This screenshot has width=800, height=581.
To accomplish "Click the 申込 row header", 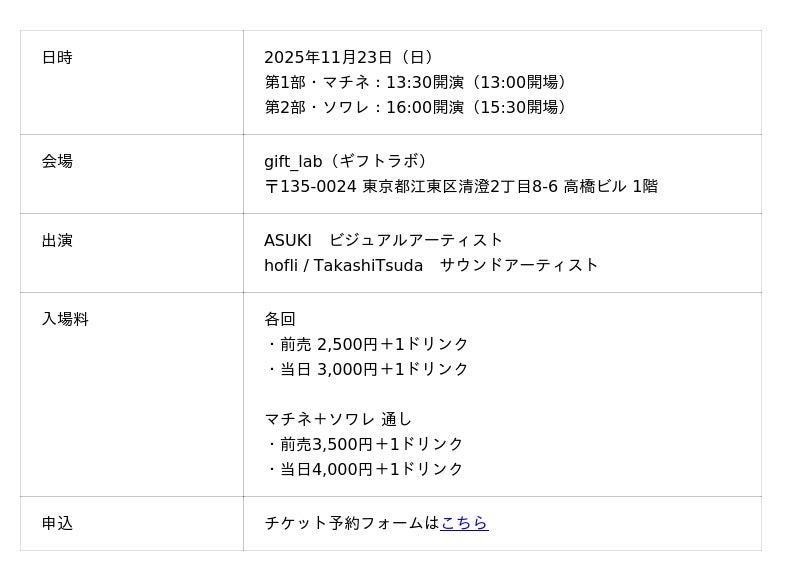I will tap(57, 523).
